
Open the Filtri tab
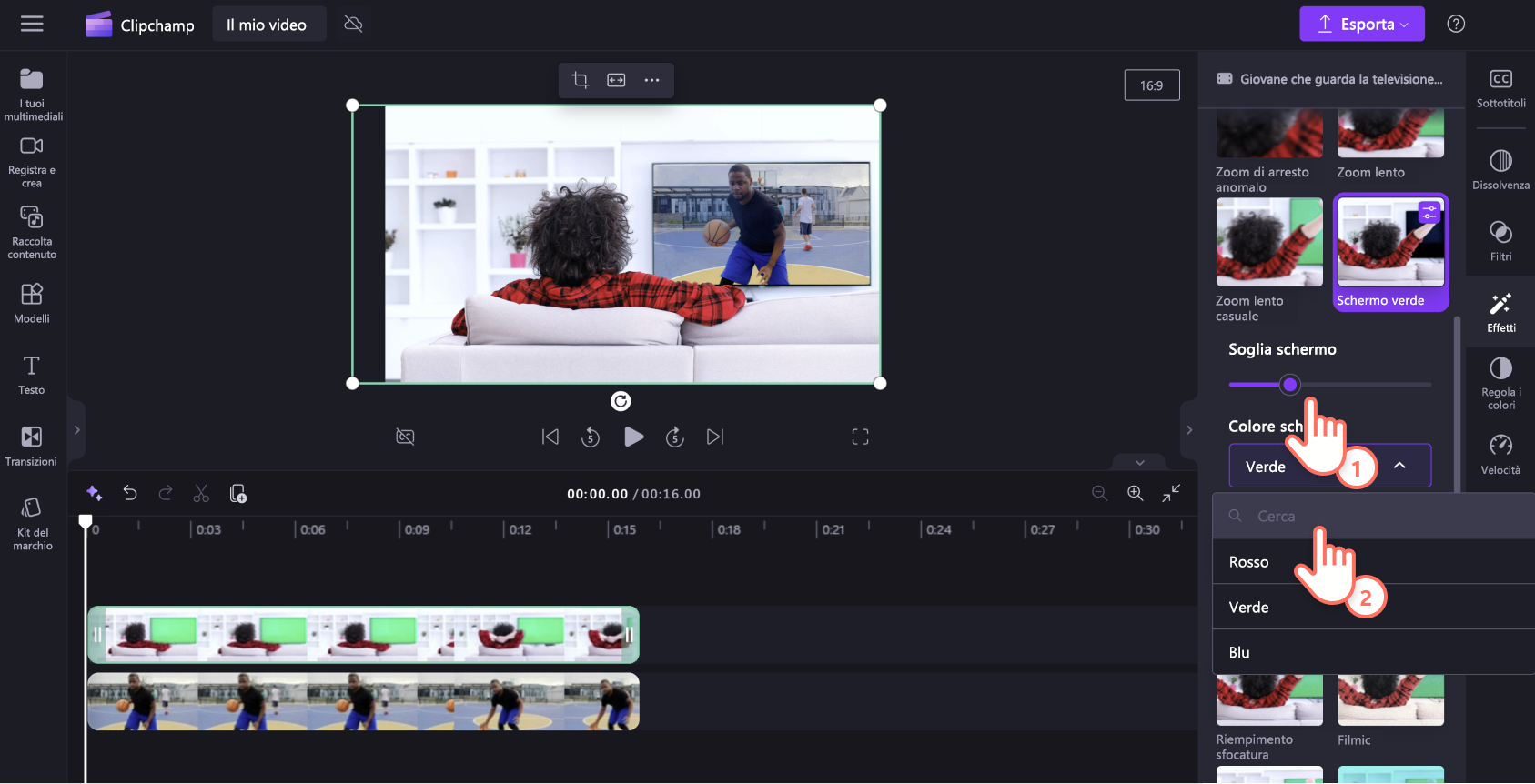[1500, 241]
